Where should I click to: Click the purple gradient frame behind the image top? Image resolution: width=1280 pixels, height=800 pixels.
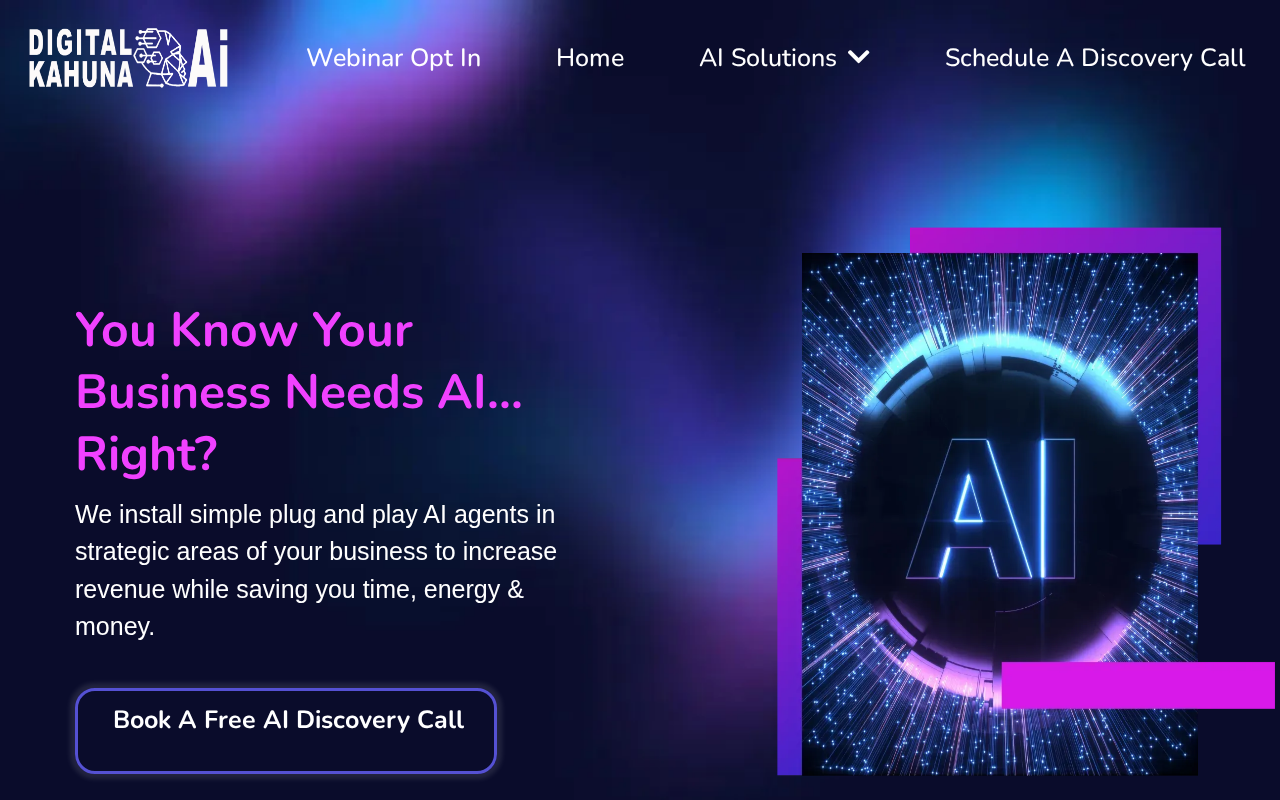click(x=1065, y=240)
